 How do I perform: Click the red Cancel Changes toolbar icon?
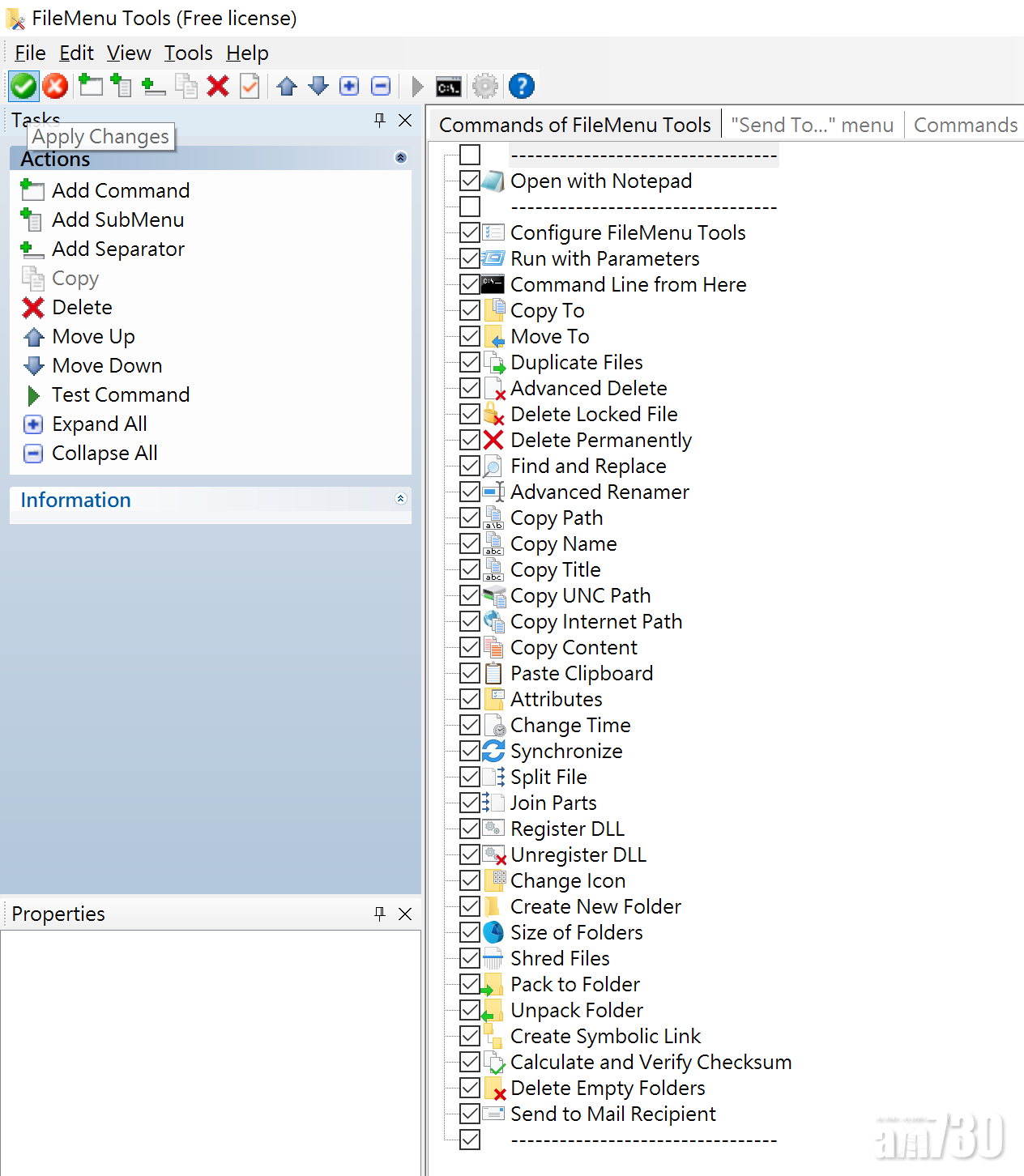[x=55, y=86]
